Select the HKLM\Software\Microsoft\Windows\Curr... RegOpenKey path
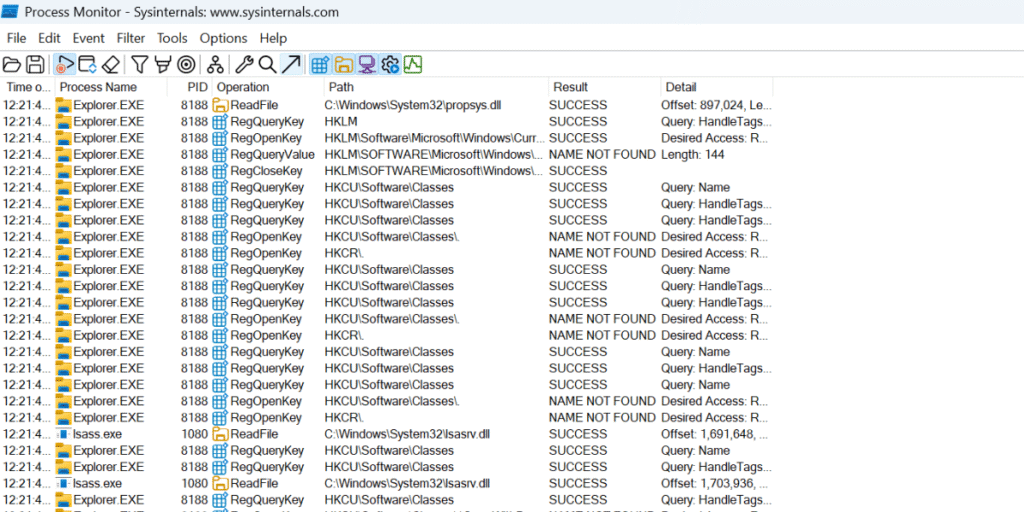Screen dimensions: 1024x512 434,138
